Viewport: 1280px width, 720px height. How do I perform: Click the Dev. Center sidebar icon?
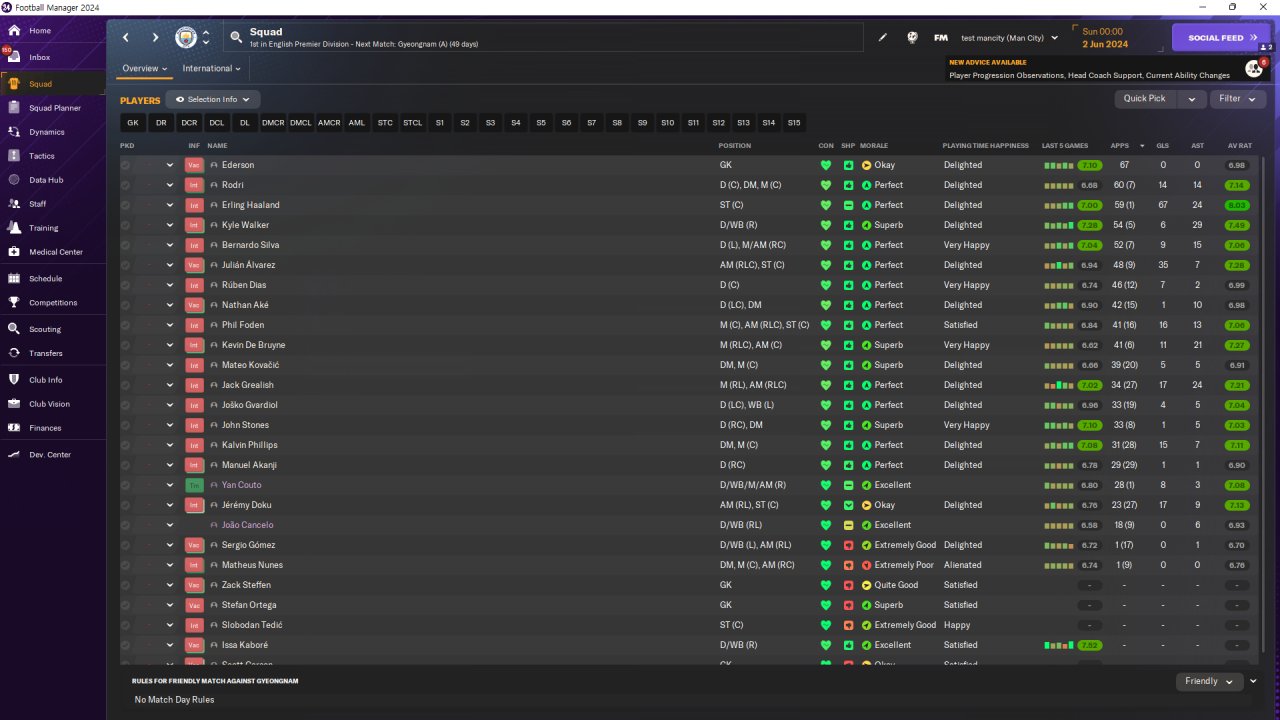tap(14, 455)
